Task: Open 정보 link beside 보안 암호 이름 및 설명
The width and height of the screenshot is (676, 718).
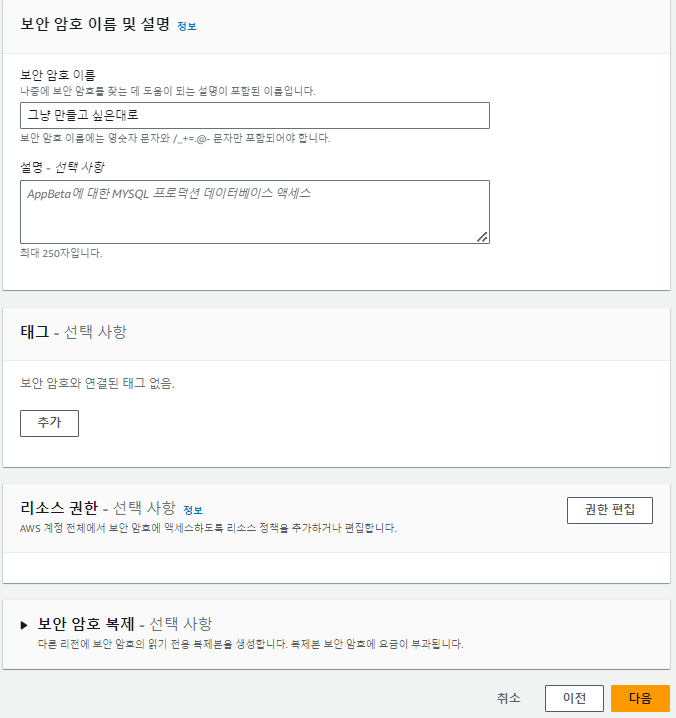Action: point(187,27)
